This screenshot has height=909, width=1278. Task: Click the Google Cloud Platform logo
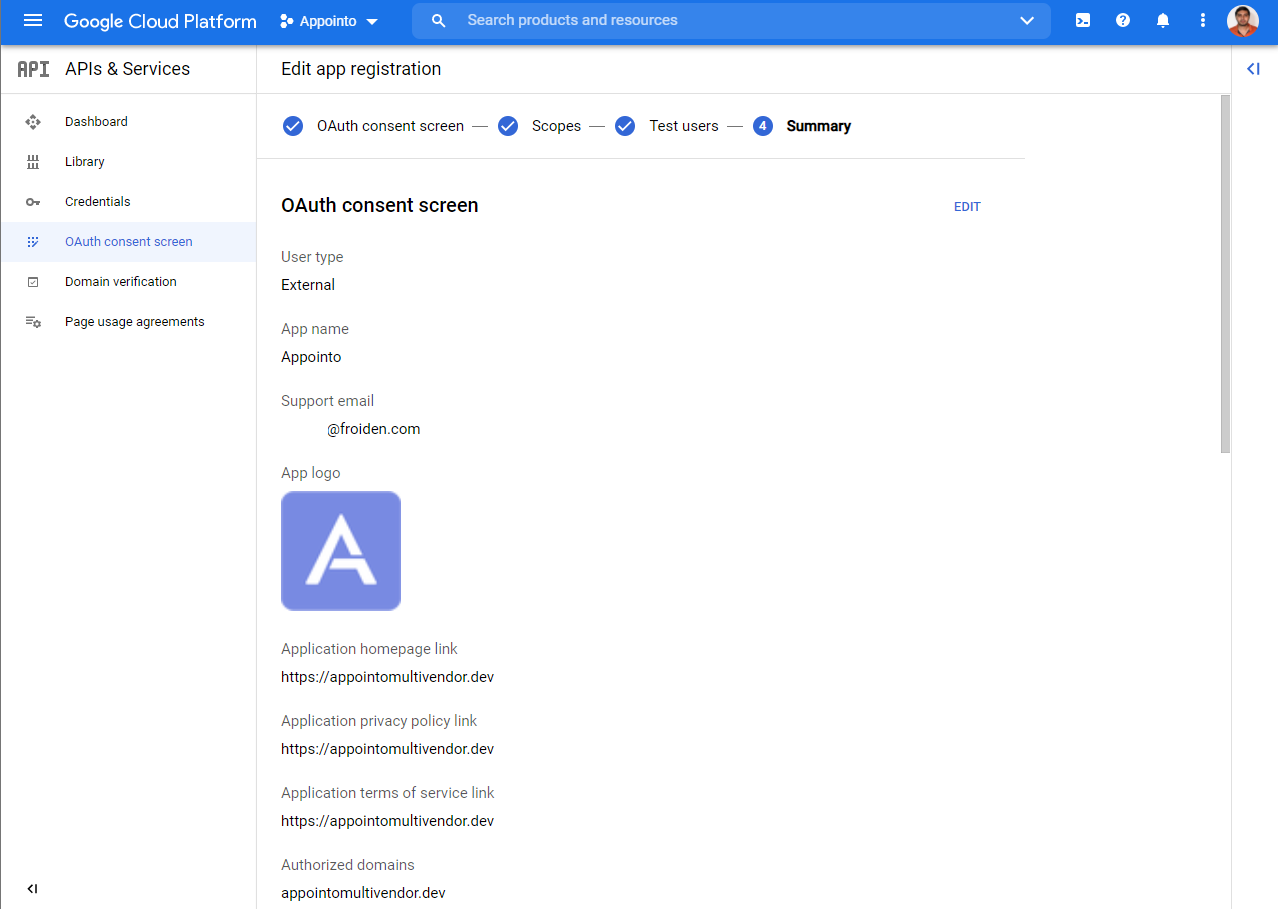pyautogui.click(x=160, y=21)
